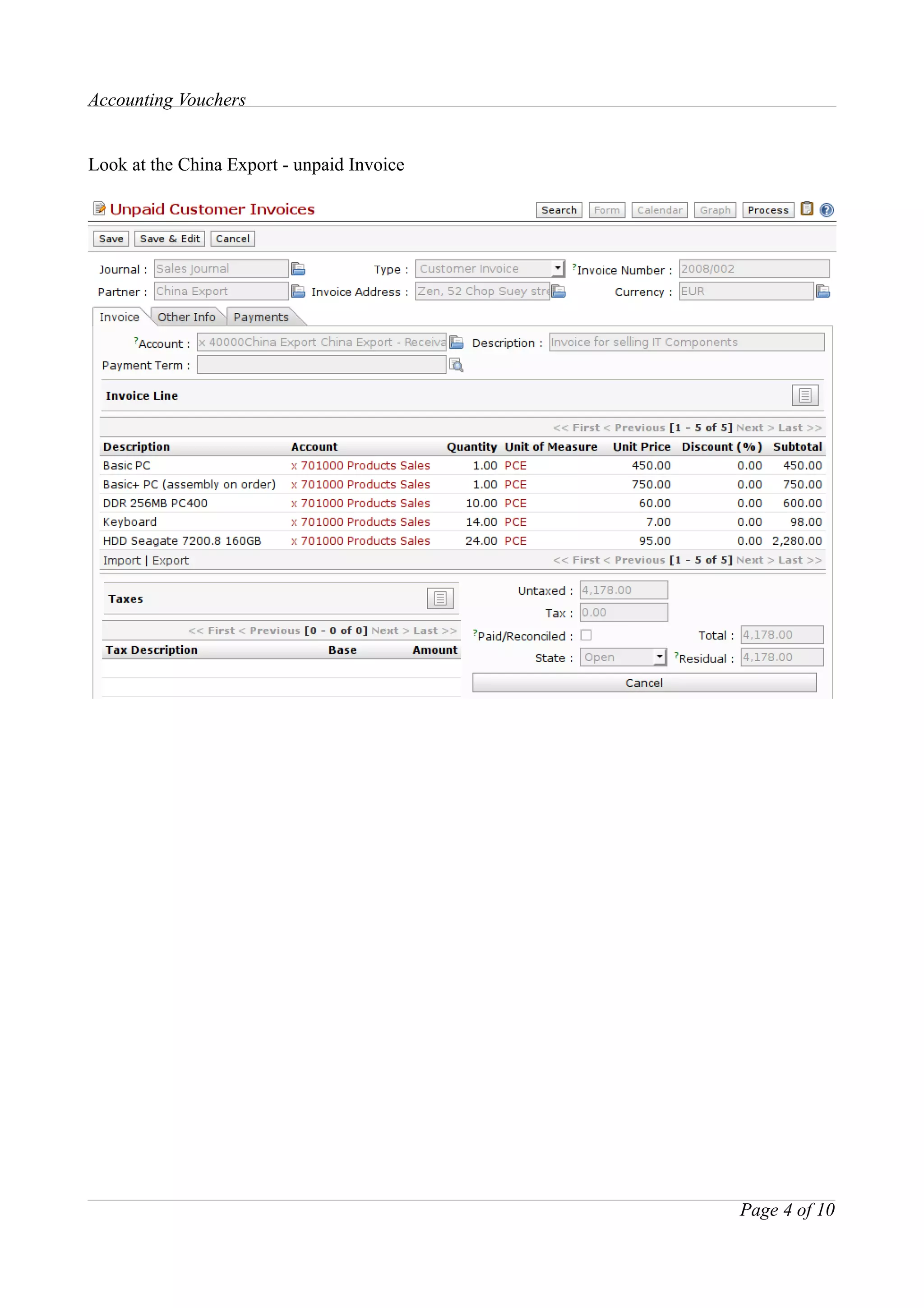Click the Payment Term search icon
The width and height of the screenshot is (924, 1308).
(456, 365)
